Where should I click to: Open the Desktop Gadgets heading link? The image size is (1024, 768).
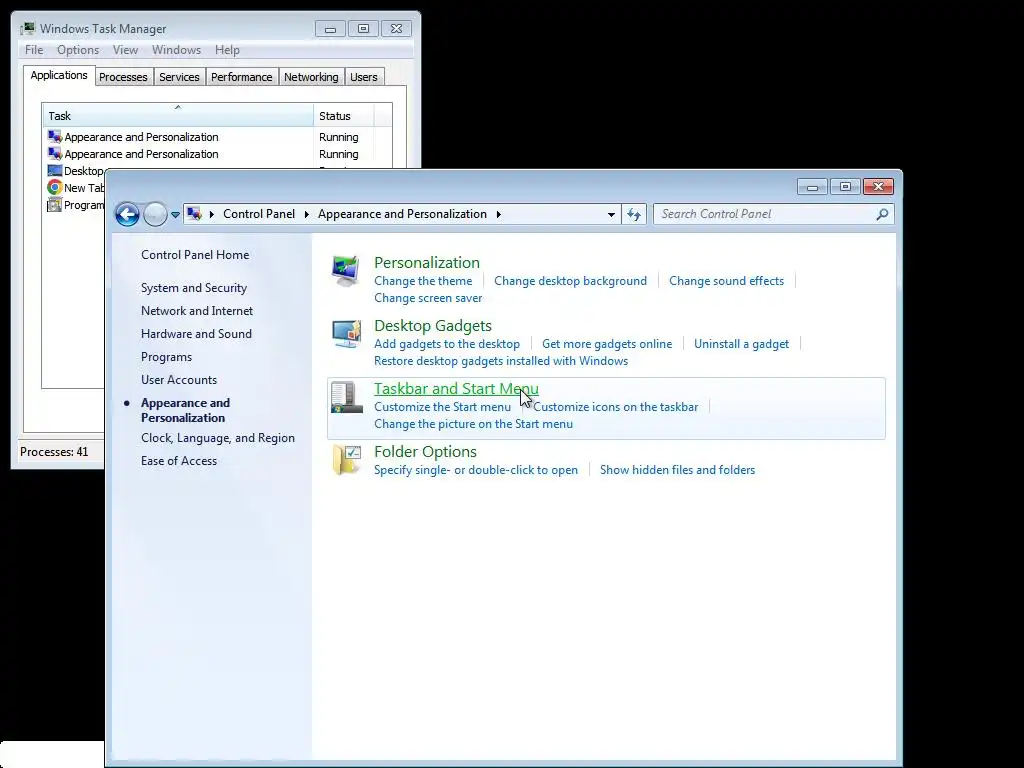pyautogui.click(x=433, y=325)
